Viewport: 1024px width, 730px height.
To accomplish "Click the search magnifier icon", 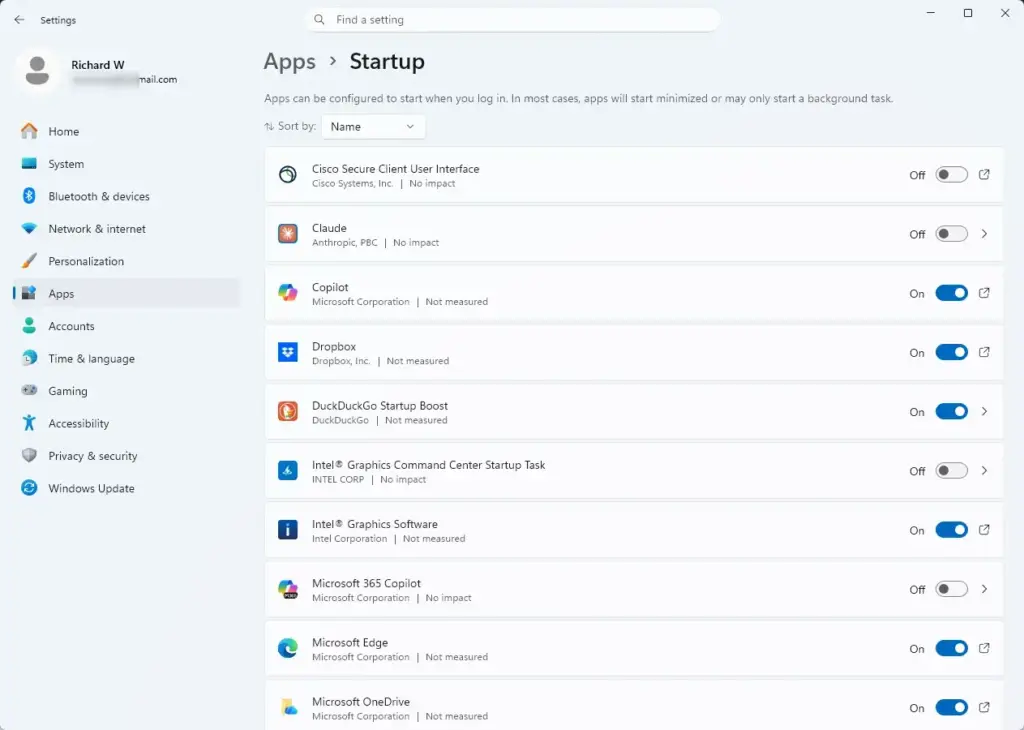I will tap(319, 20).
